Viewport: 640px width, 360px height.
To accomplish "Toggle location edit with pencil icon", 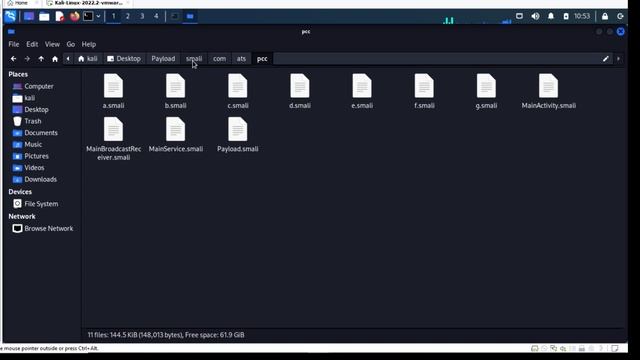I will point(606,59).
